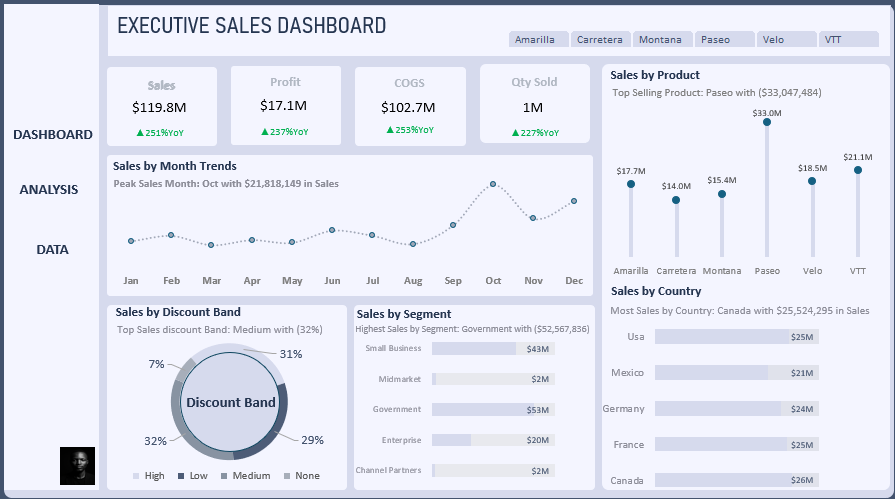Click the Amarilla lollipop marker $17.7M
Image resolution: width=895 pixels, height=499 pixels.
click(631, 184)
